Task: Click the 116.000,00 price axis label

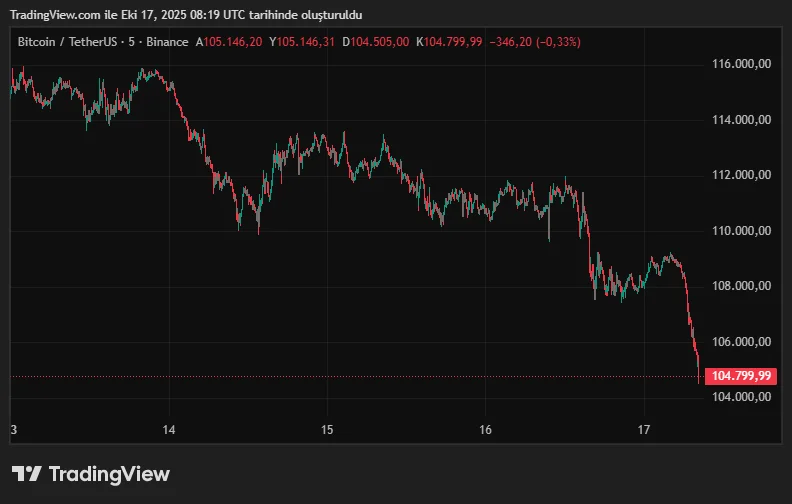Action: 742,64
